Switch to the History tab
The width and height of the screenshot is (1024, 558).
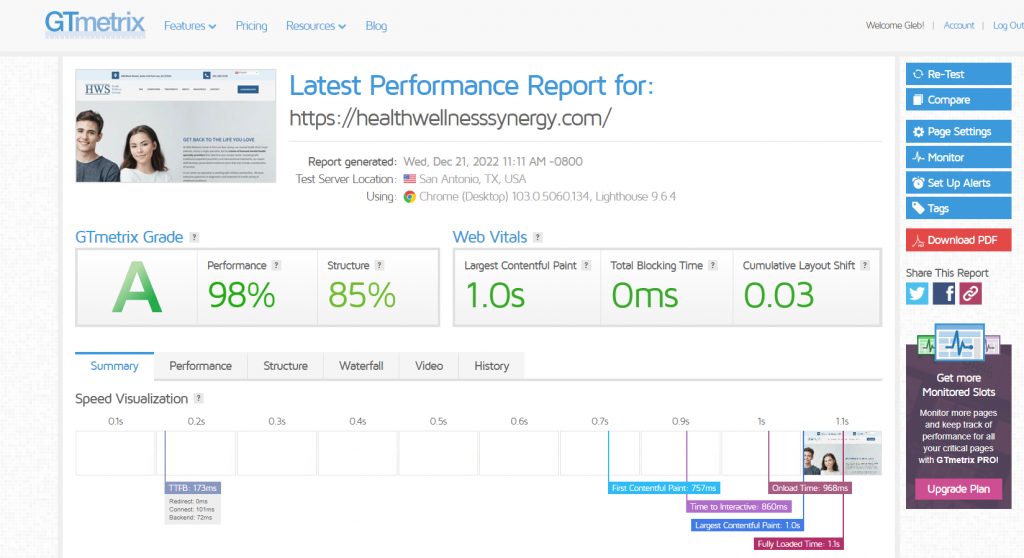tap(492, 366)
